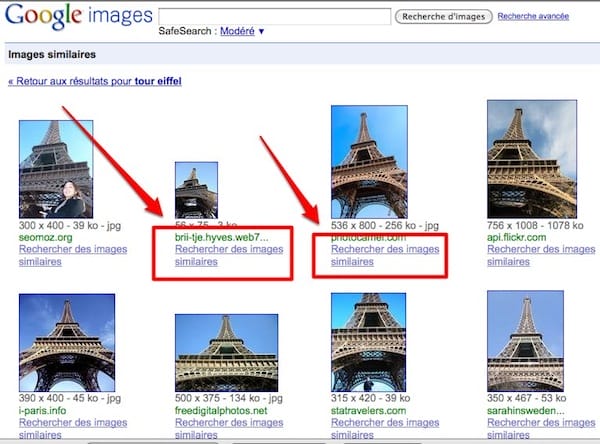Click the 756 x 1008 - 1078 ko text
Image resolution: width=600 pixels, height=444 pixels.
[x=535, y=225]
